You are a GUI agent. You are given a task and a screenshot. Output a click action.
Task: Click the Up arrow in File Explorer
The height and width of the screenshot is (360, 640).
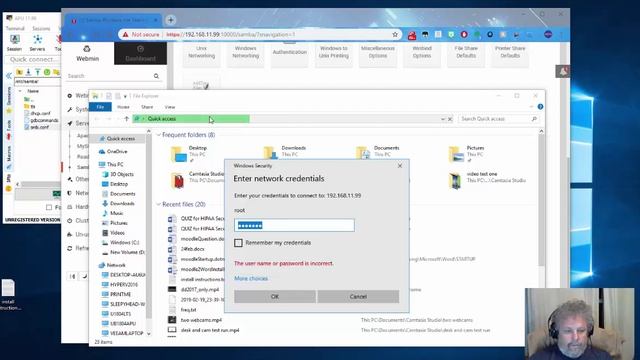127,119
